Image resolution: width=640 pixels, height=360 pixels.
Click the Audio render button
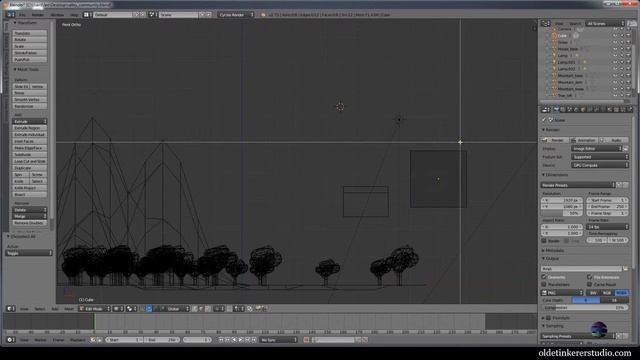(x=614, y=140)
